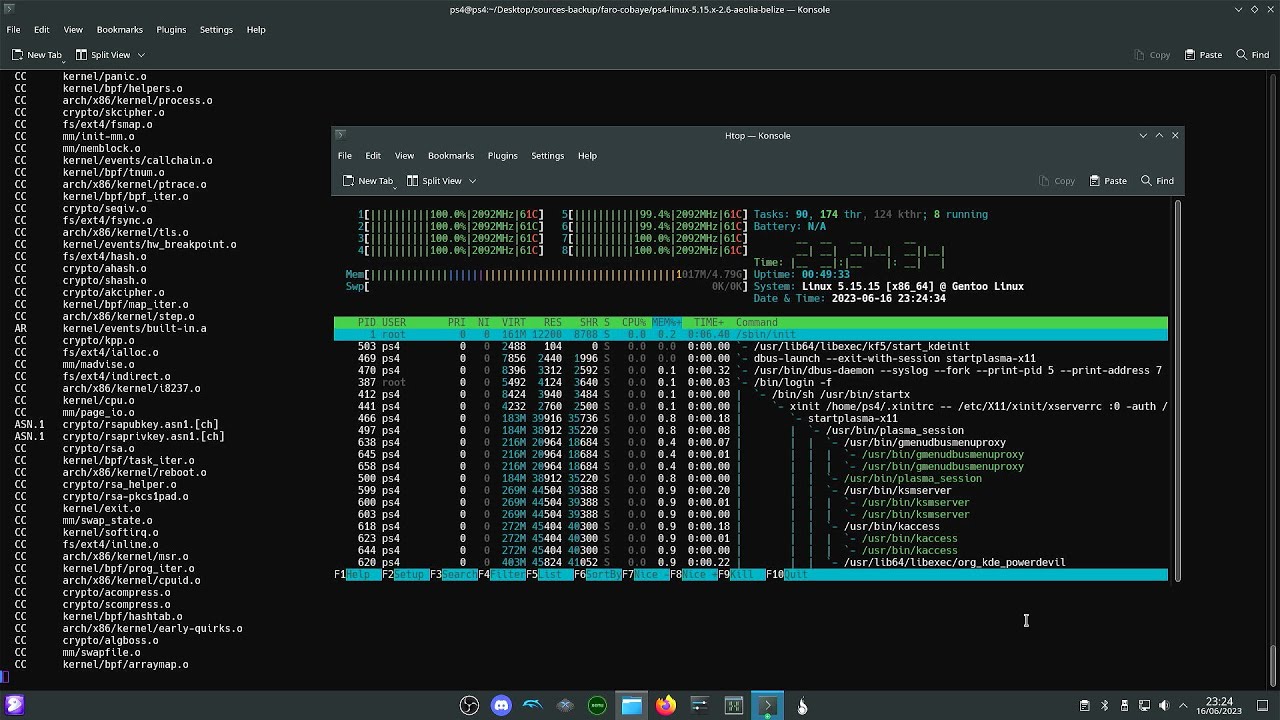Image resolution: width=1280 pixels, height=720 pixels.
Task: Open the KDE application launcher
Action: point(14,706)
